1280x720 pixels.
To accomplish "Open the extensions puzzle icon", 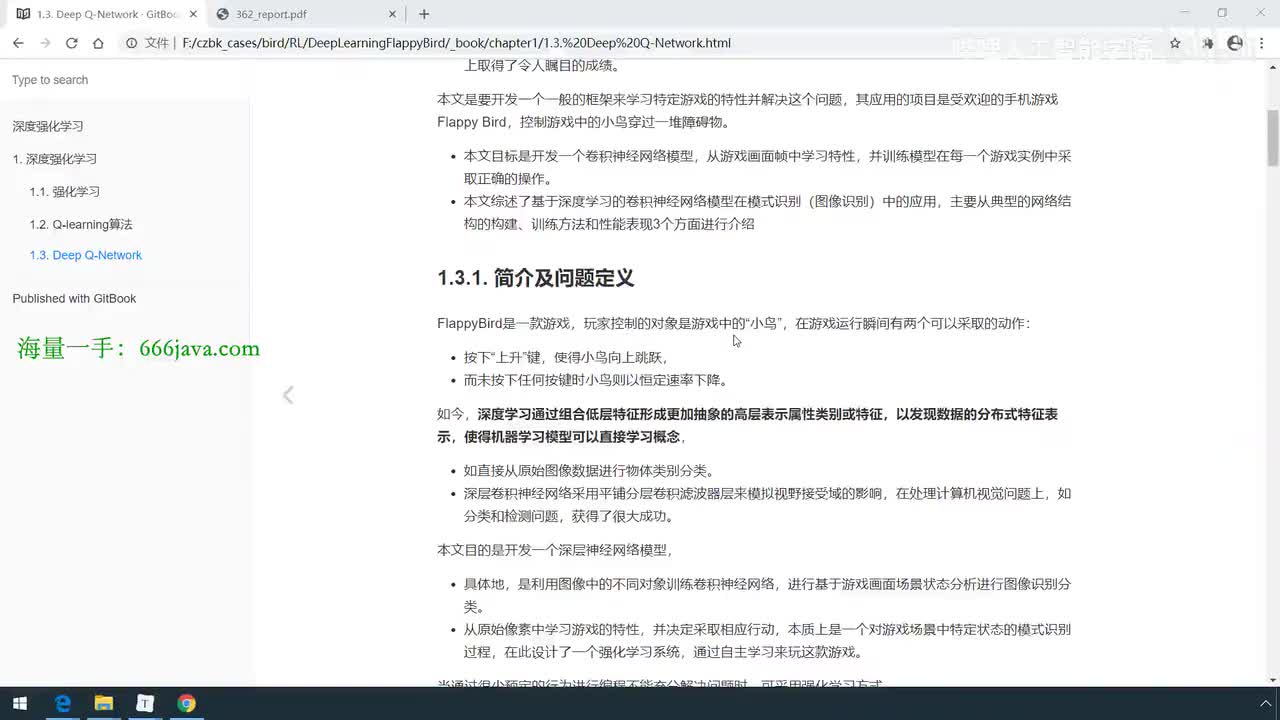I will (x=1207, y=43).
